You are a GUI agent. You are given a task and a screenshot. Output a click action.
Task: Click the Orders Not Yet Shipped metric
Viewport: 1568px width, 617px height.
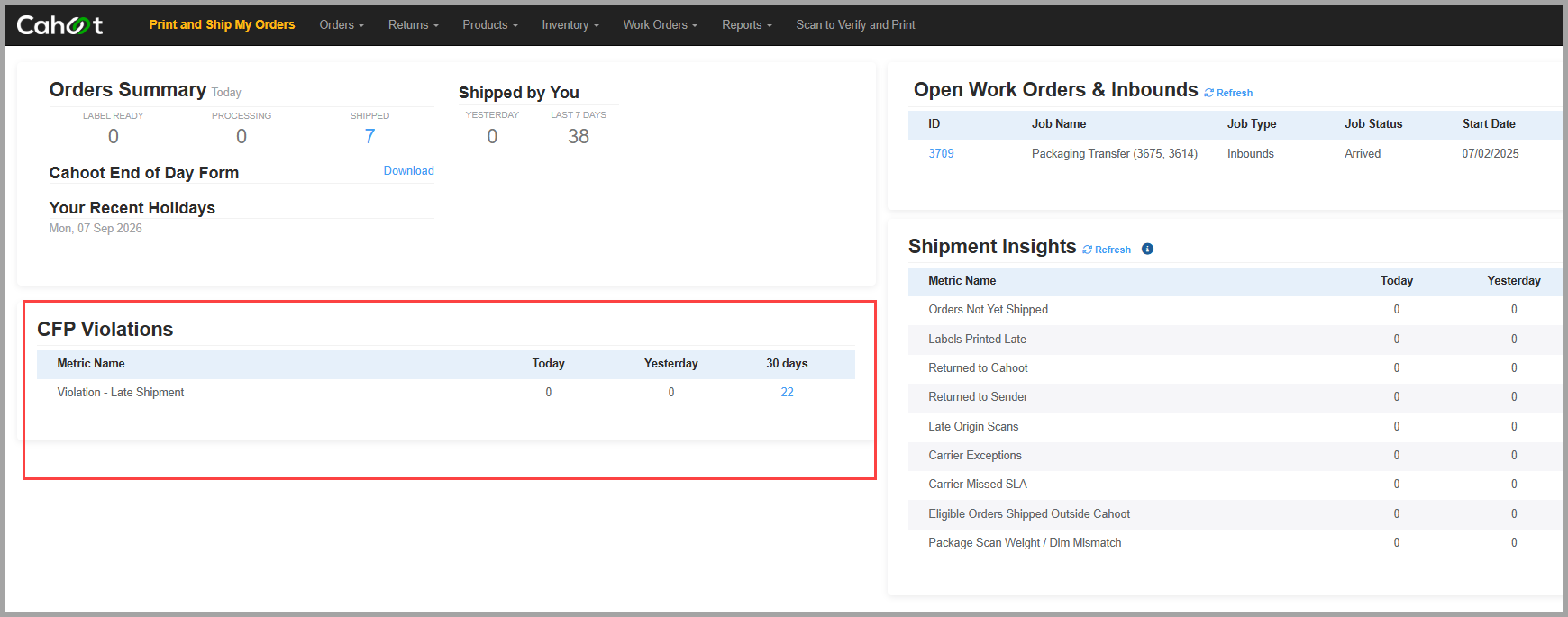(989, 309)
